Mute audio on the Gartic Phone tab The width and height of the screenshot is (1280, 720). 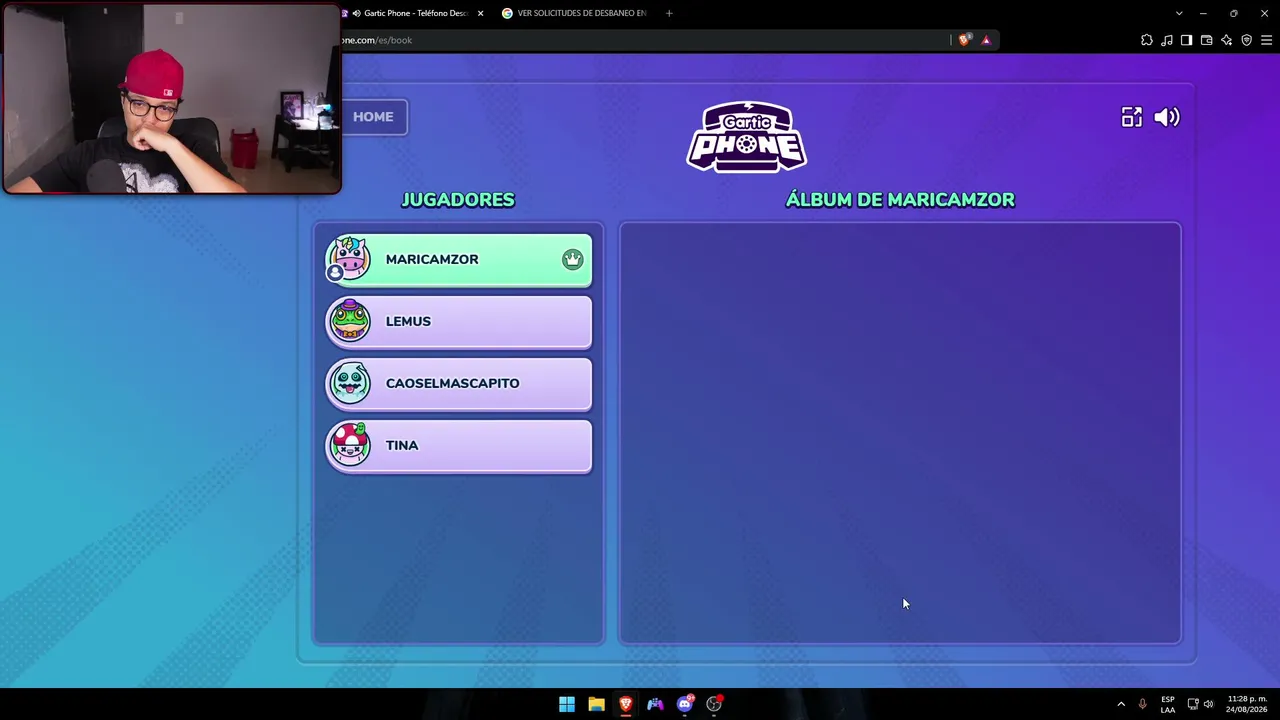(x=356, y=13)
